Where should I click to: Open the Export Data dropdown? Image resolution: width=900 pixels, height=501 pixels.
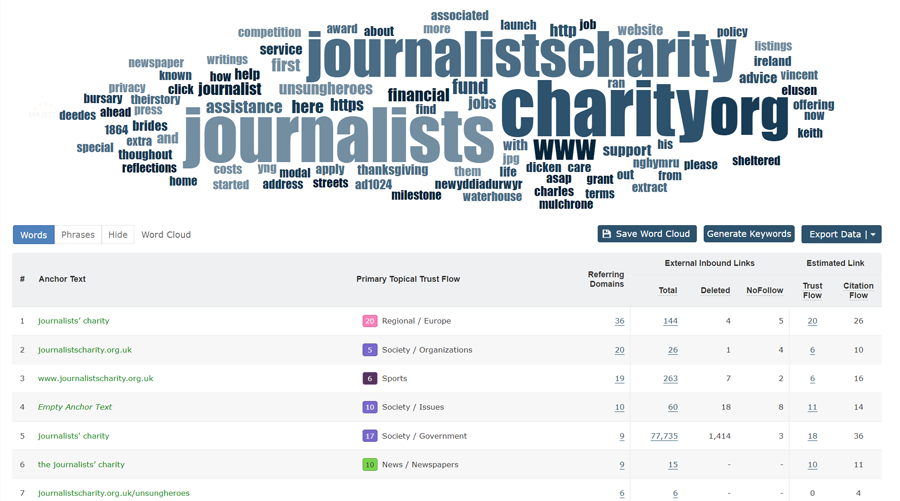coord(841,234)
